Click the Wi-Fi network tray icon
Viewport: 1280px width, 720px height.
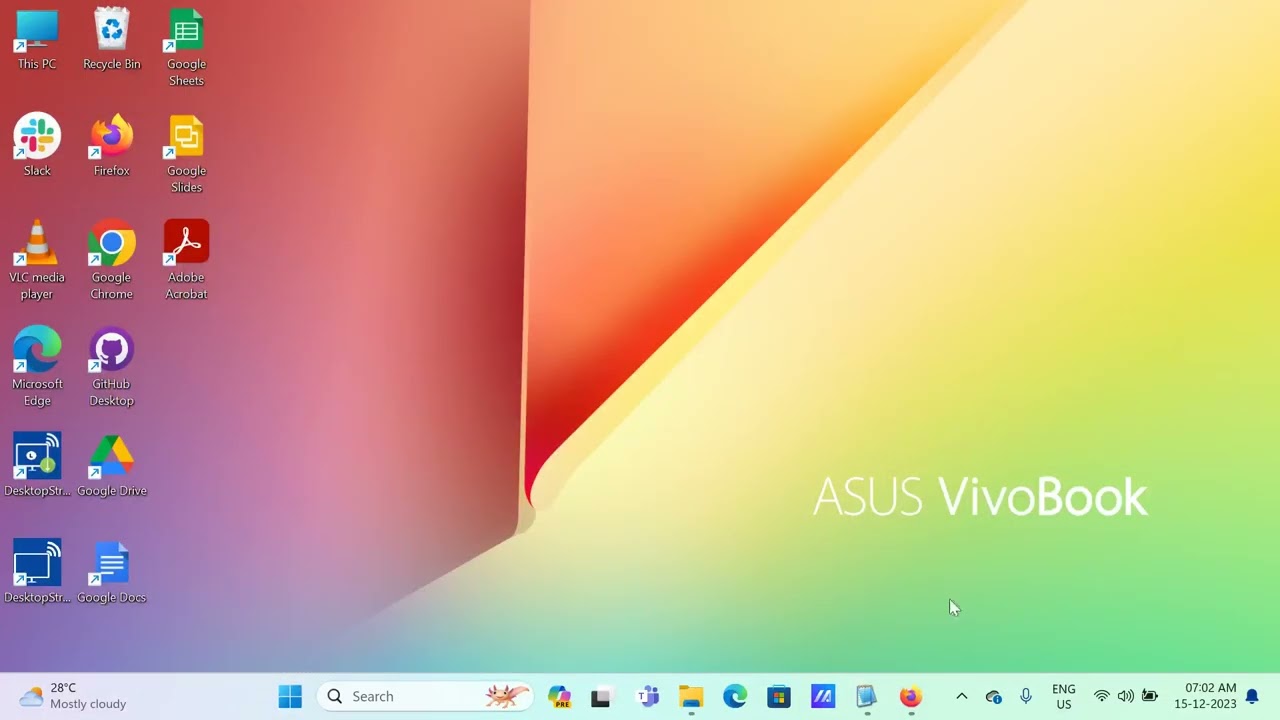pyautogui.click(x=1102, y=696)
